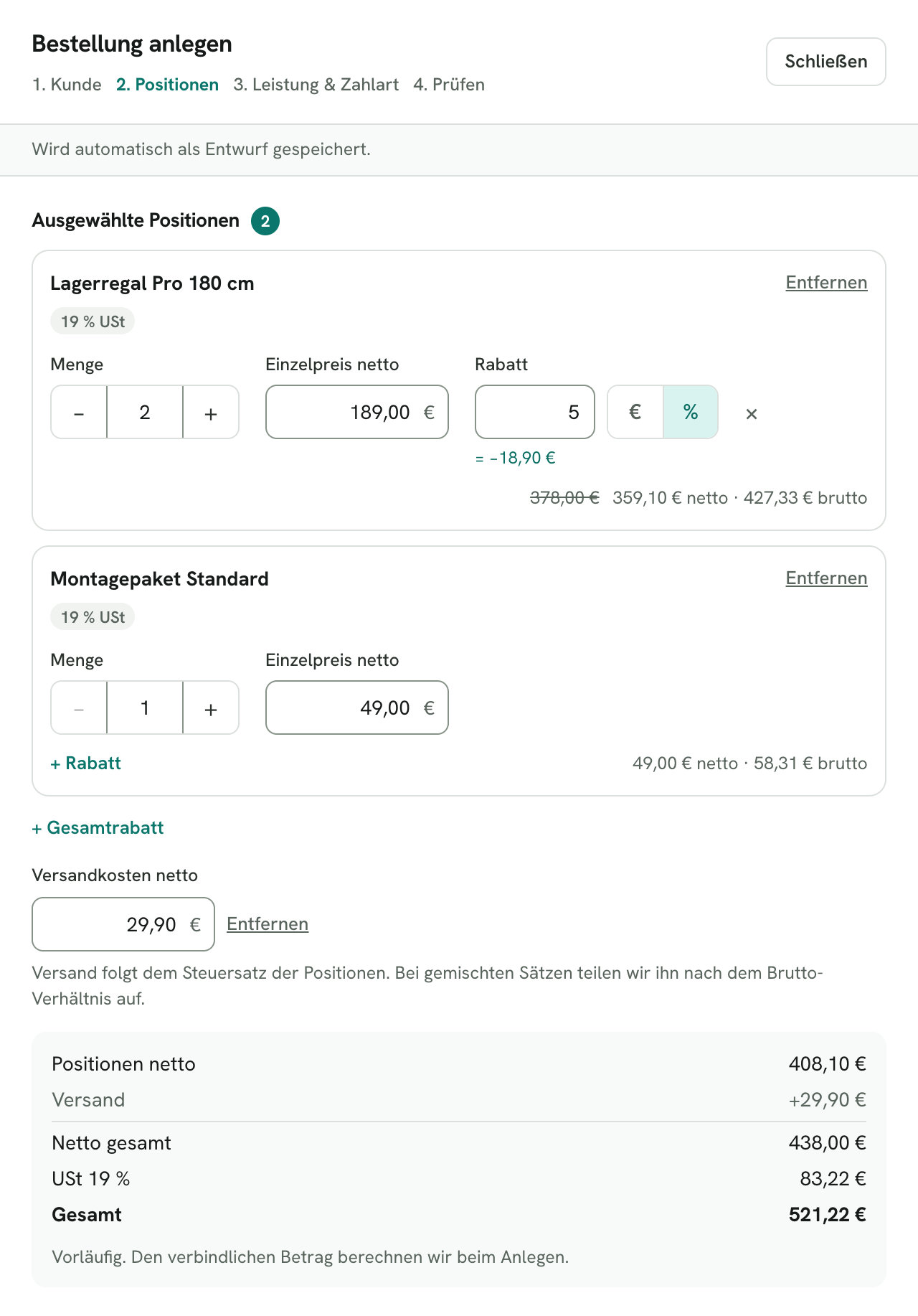Click the Positionen netto value 408,10 €

(x=828, y=1063)
